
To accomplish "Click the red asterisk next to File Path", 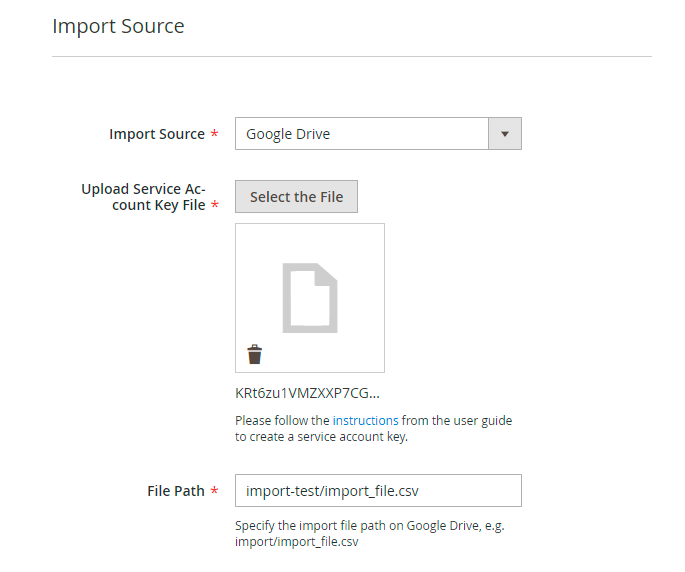I will [x=214, y=492].
